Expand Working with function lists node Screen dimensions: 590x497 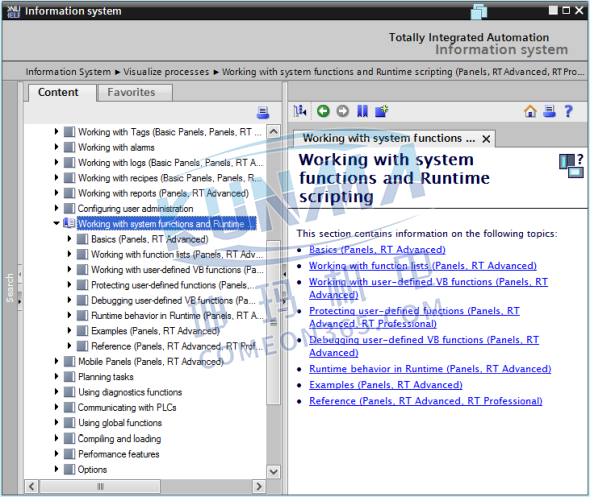69,254
